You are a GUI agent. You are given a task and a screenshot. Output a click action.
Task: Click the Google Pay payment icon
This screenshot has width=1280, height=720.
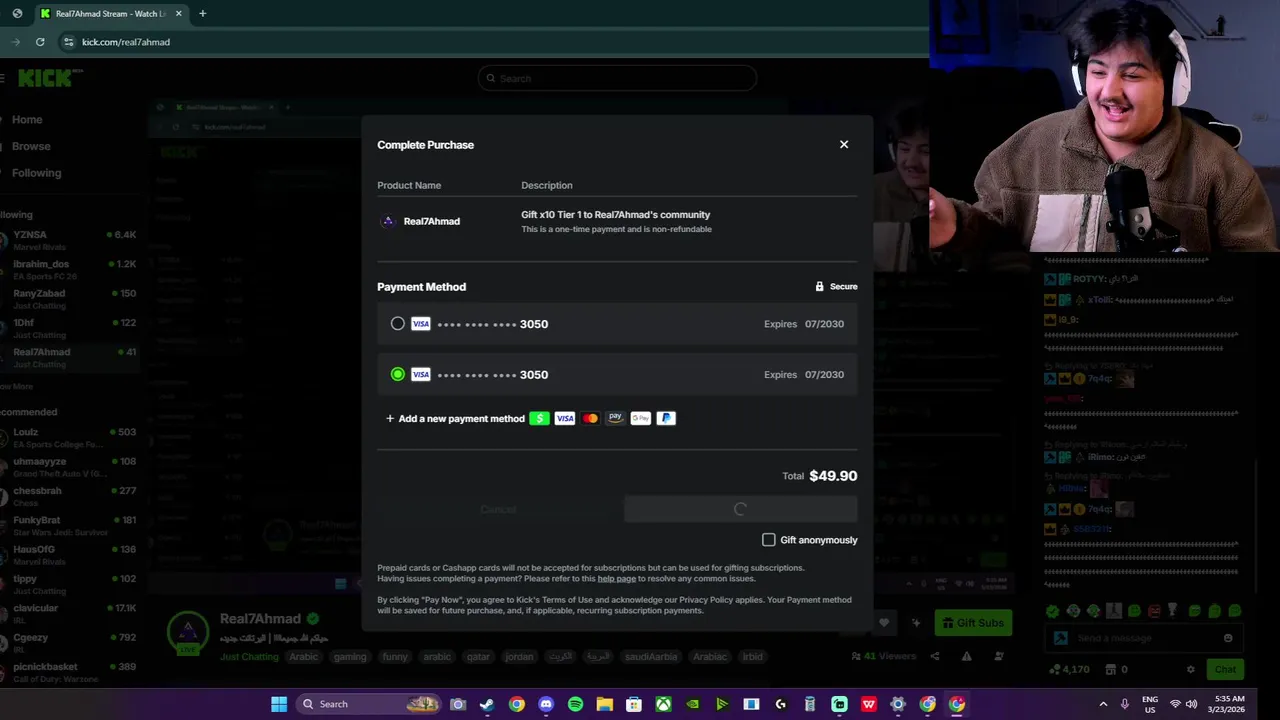click(641, 419)
